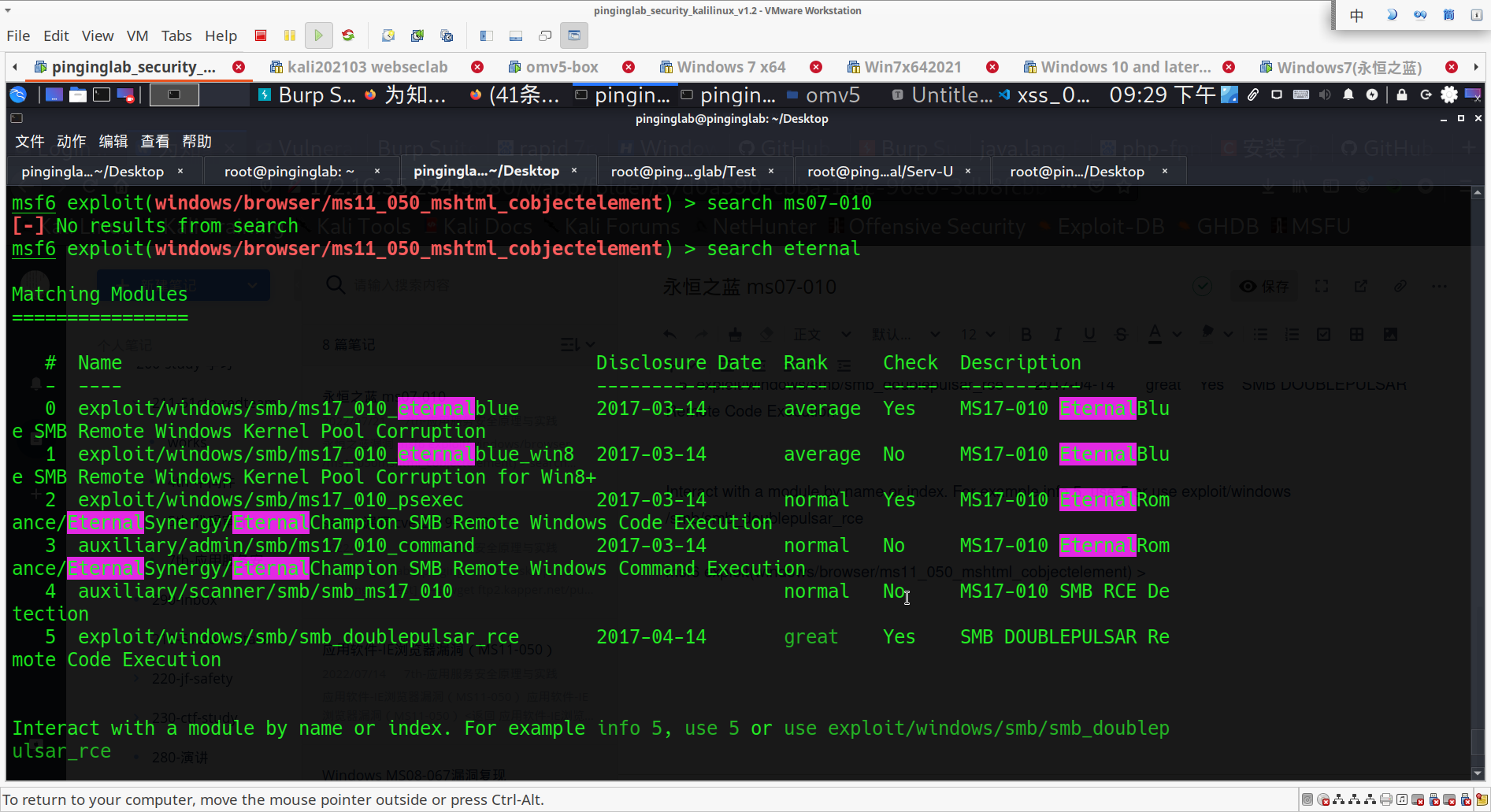The image size is (1491, 812).
Task: Select the Burp Suite taskbar window
Action: click(307, 95)
